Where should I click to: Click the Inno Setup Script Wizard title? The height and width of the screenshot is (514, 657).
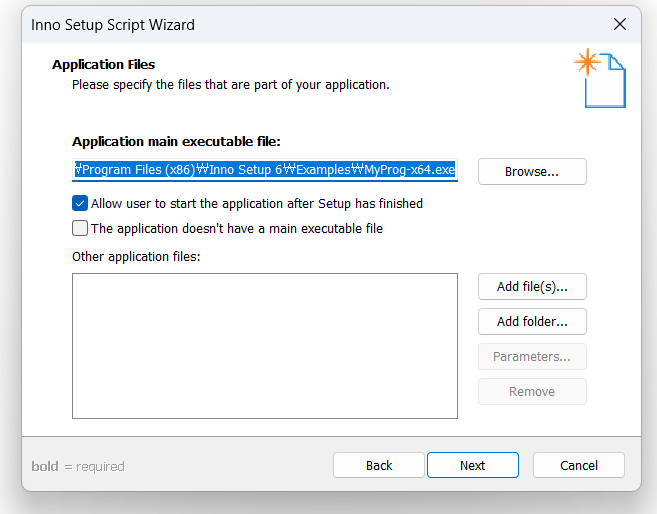tap(113, 25)
